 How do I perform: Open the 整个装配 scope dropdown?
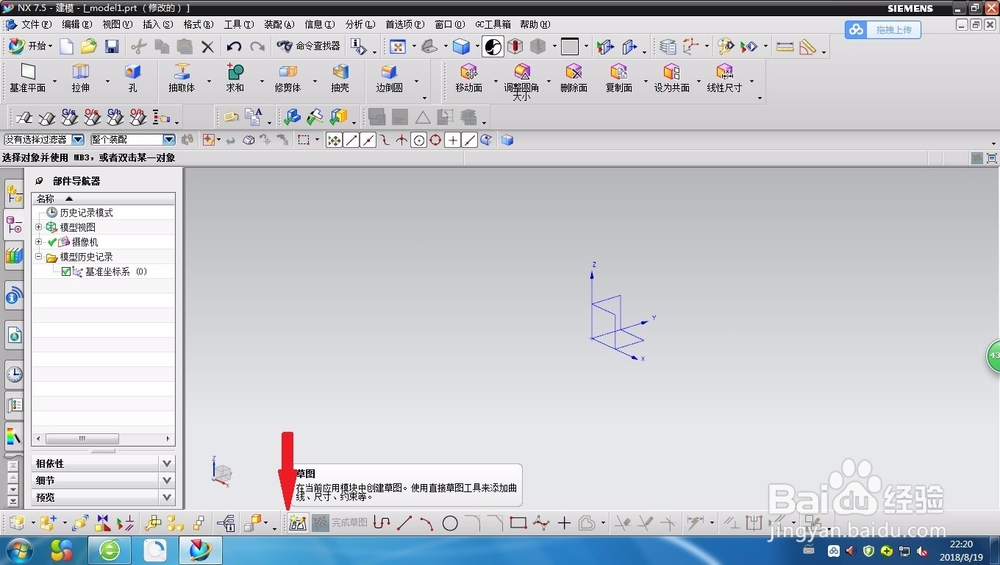click(x=169, y=139)
